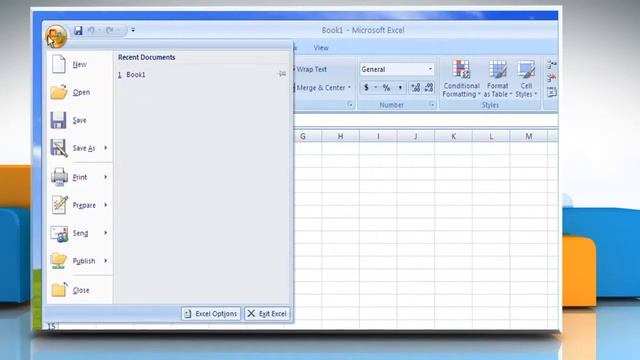Select column I header
This screenshot has width=640, height=360.
point(378,136)
